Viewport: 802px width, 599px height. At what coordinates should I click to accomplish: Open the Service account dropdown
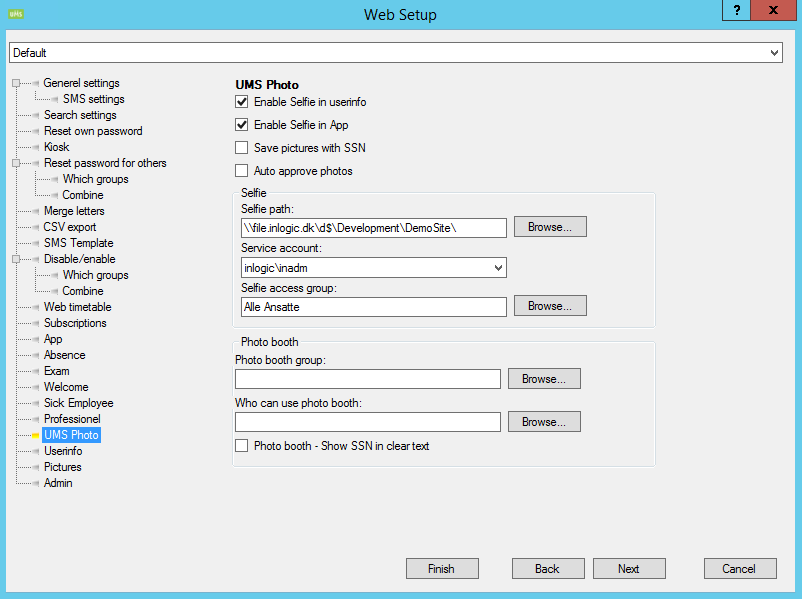498,268
